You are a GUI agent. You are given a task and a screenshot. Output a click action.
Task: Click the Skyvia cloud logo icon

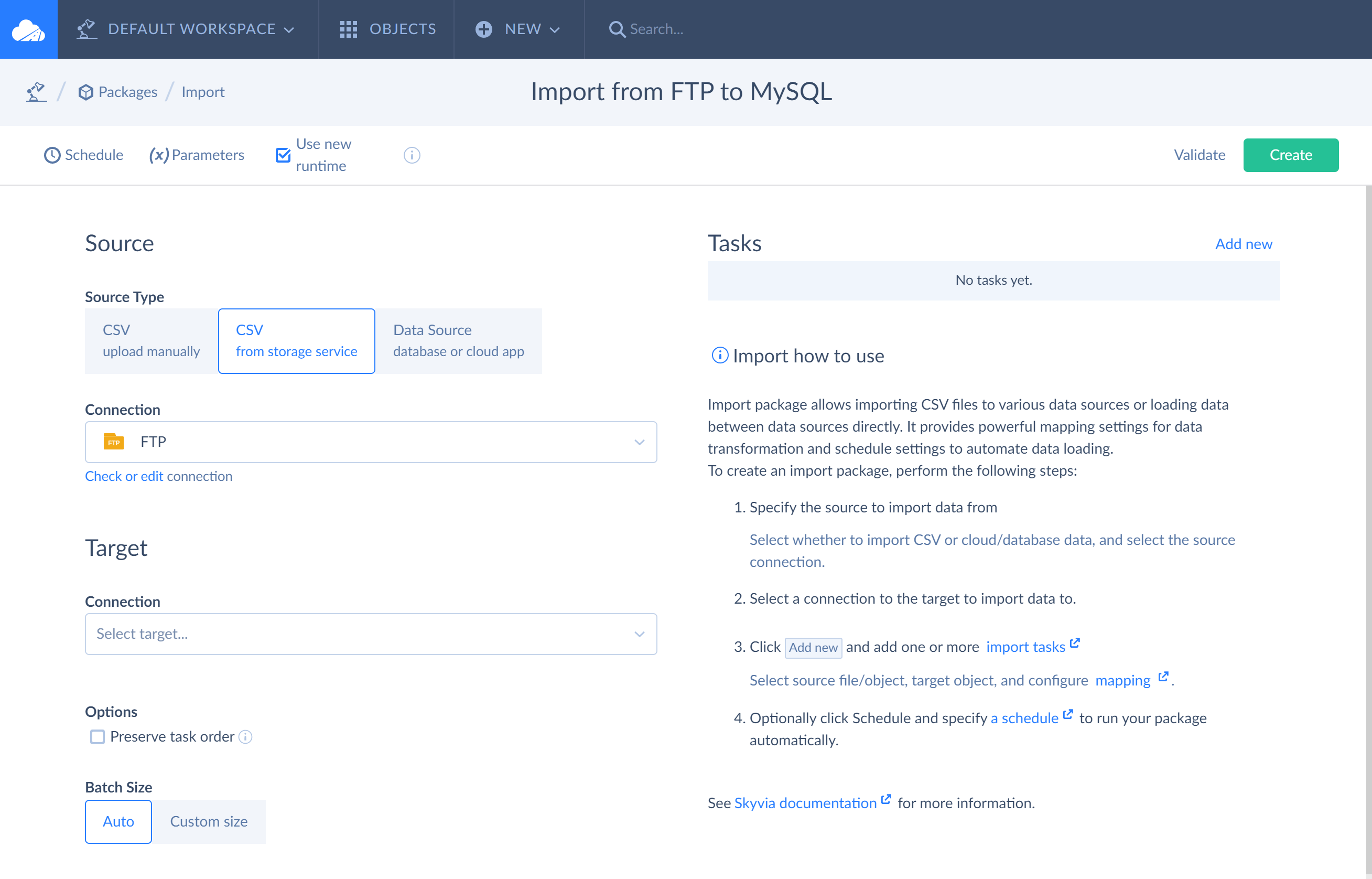[x=28, y=29]
